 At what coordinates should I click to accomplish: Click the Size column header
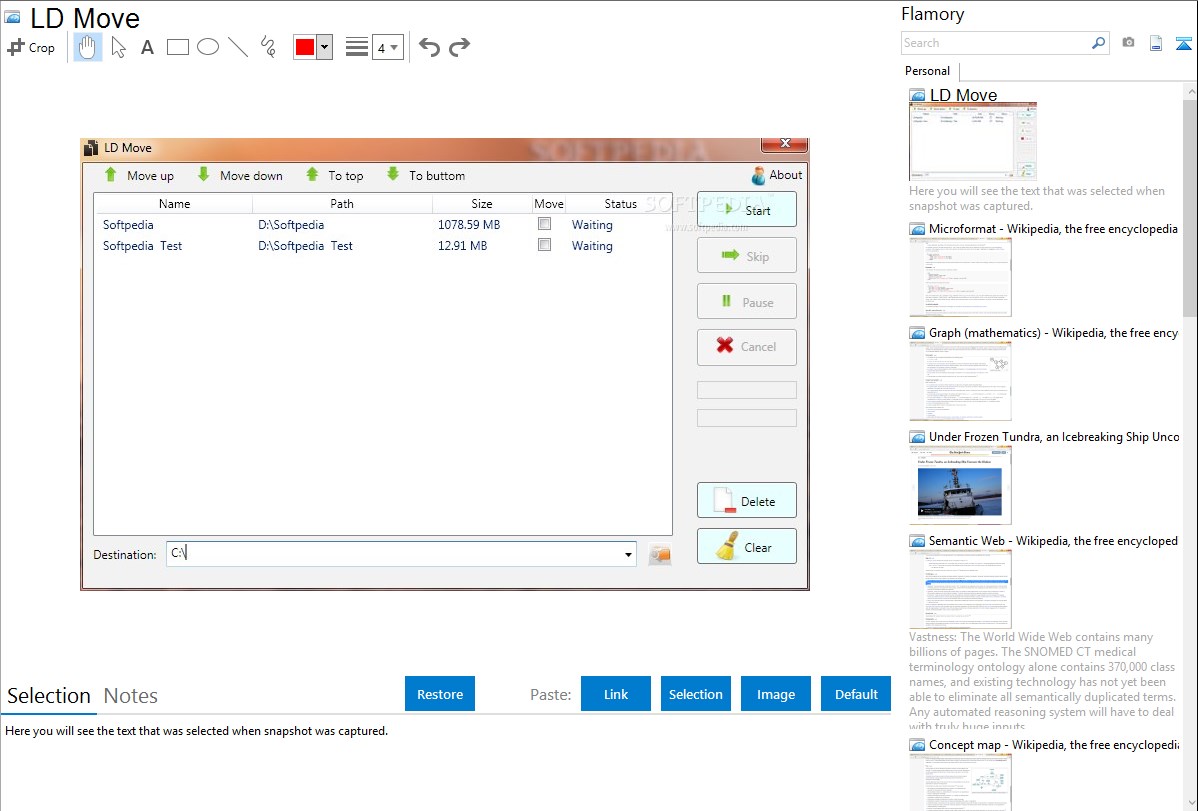point(481,203)
